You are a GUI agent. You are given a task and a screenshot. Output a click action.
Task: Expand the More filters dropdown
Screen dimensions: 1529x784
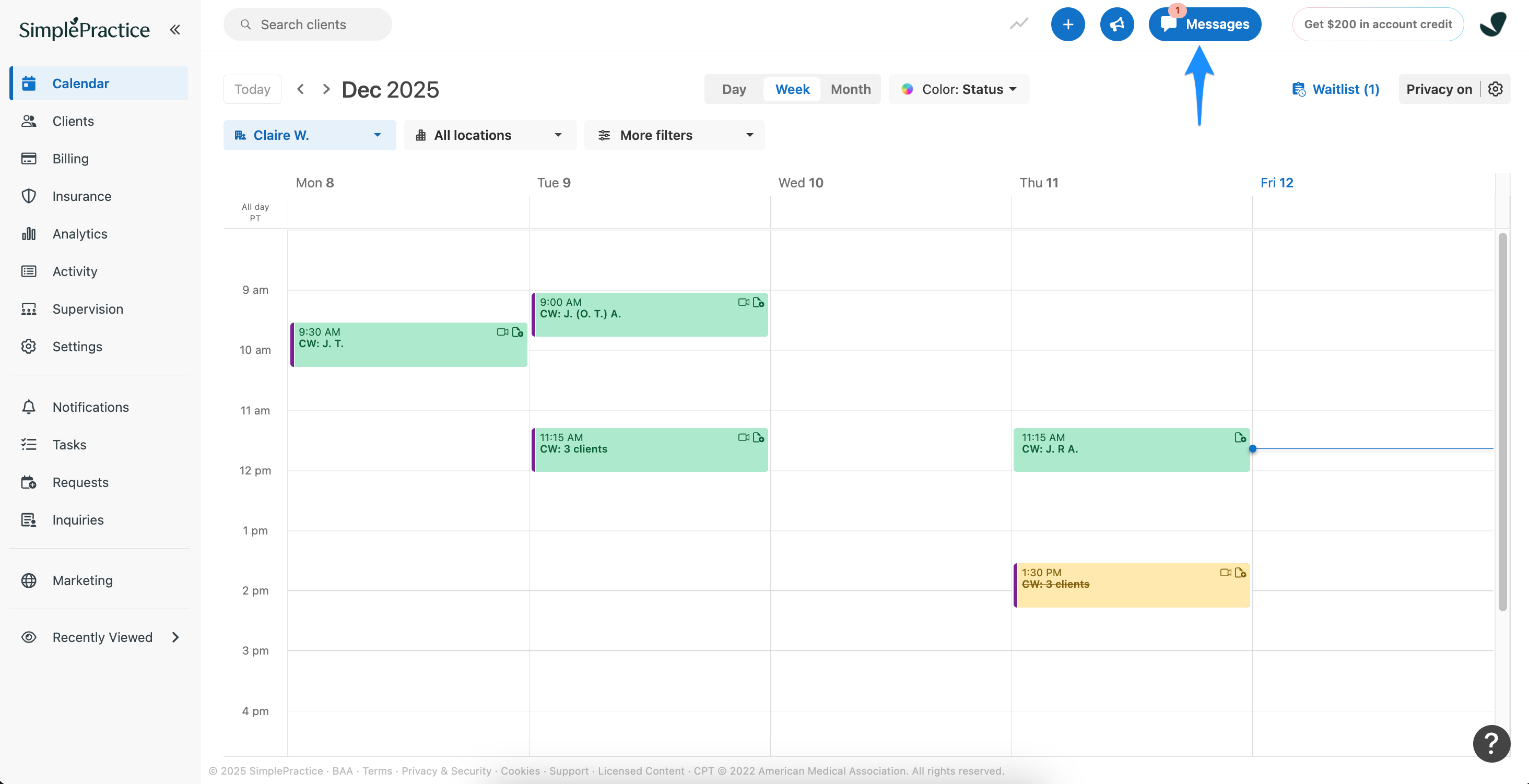[674, 135]
